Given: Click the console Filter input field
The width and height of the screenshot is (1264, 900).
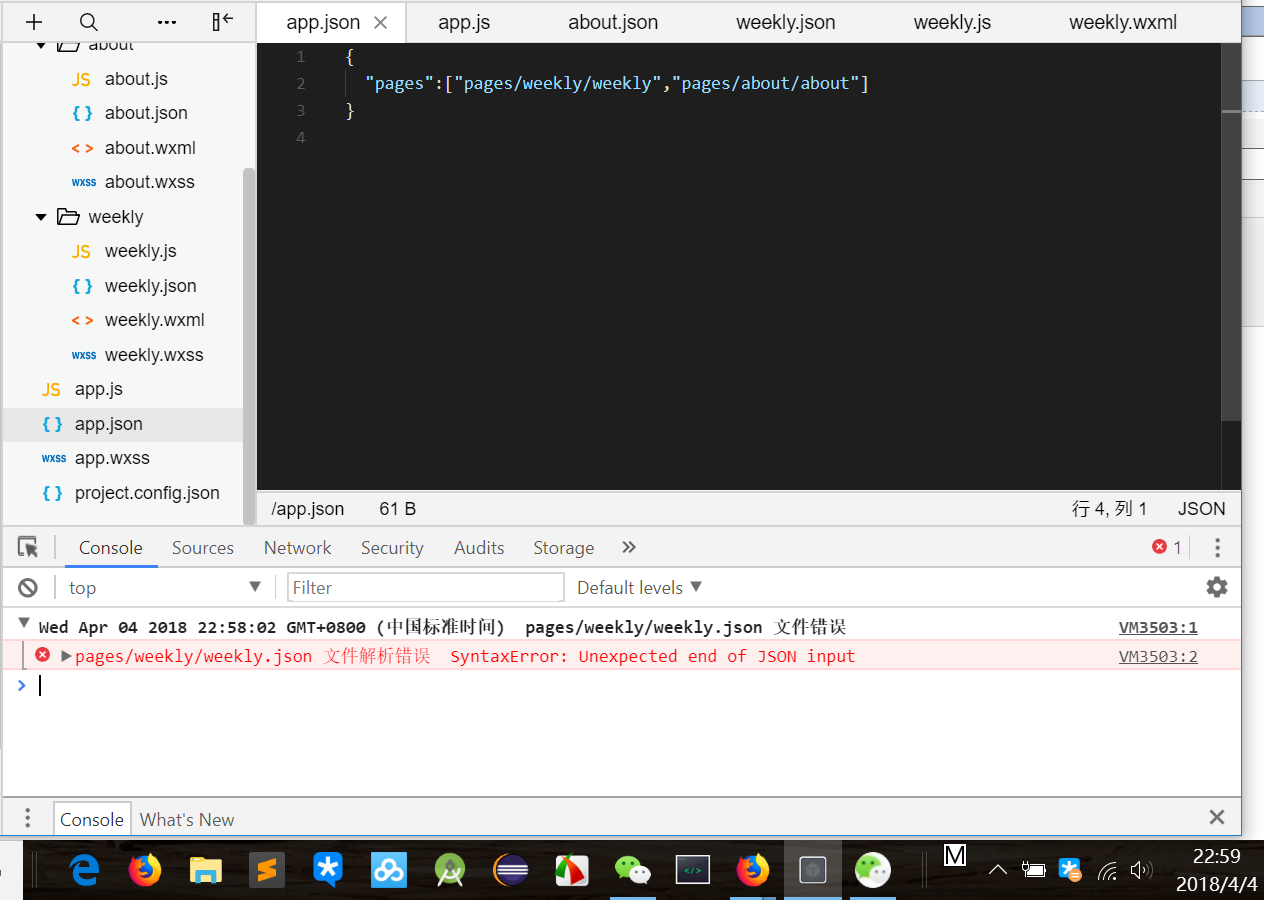Looking at the screenshot, I should (x=426, y=587).
